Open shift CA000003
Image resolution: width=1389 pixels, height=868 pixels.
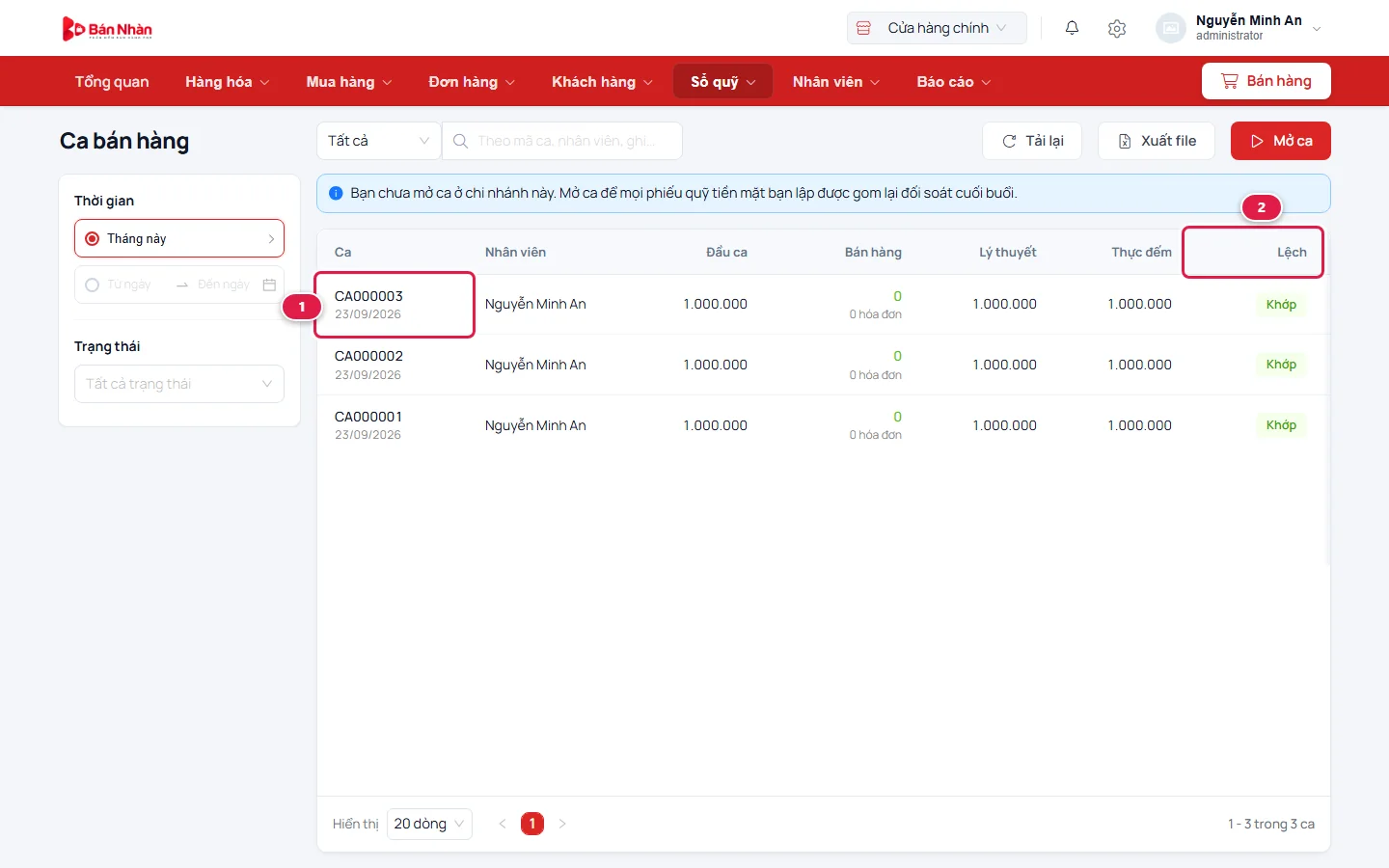click(368, 296)
